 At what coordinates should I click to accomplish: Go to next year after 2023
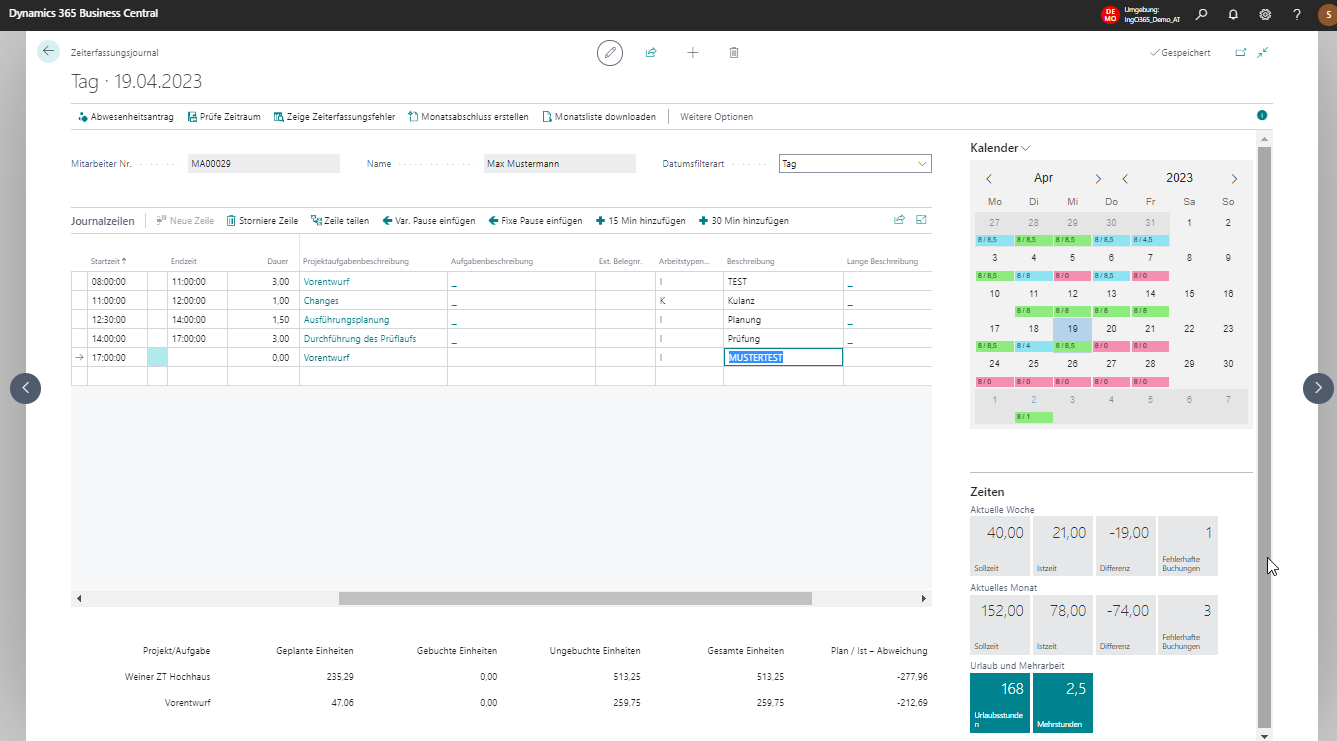pyautogui.click(x=1234, y=178)
